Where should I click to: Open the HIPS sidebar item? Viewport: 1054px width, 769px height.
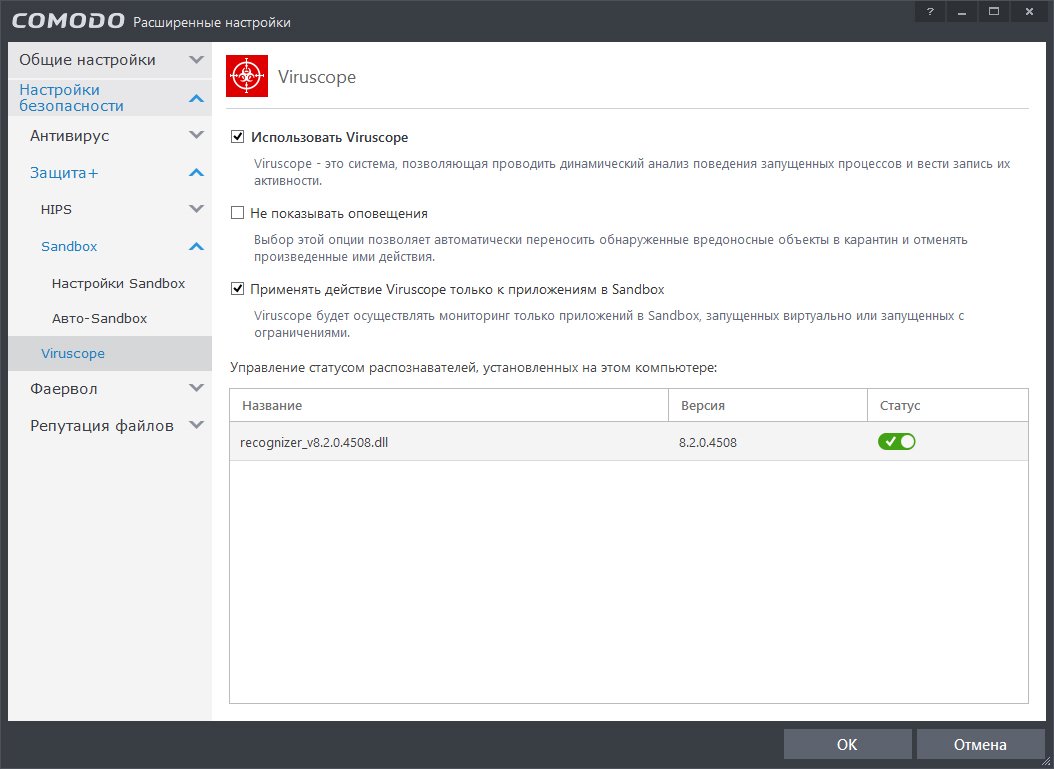point(110,210)
